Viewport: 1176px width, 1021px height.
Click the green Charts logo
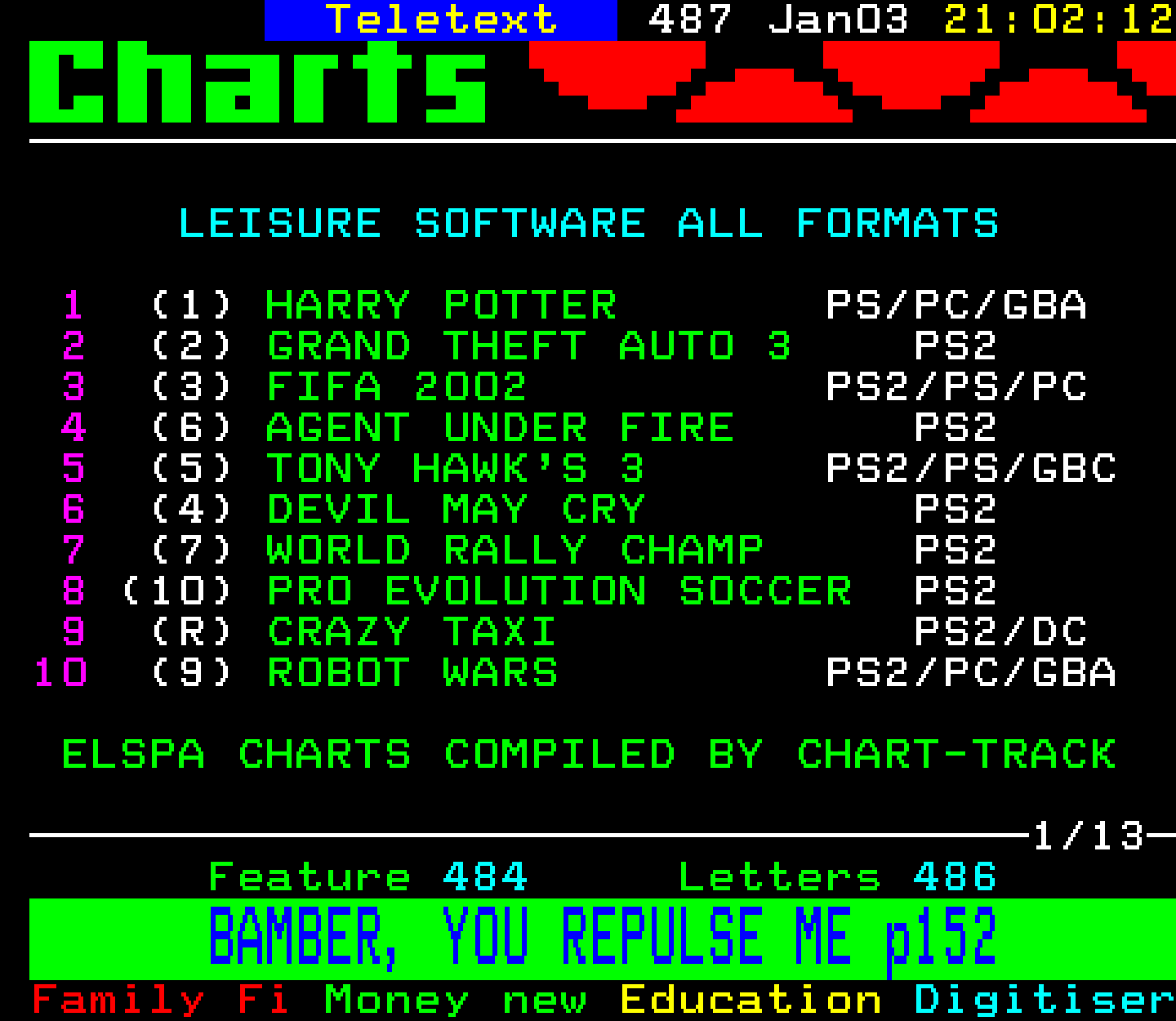258,82
